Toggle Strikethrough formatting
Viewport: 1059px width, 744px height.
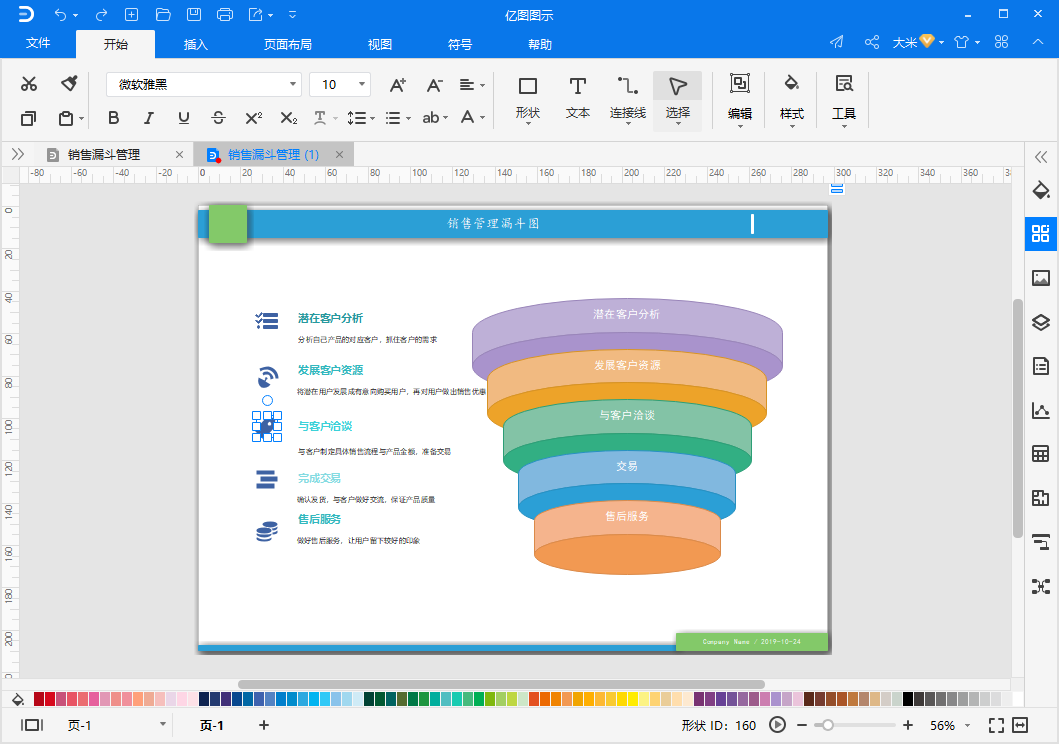[218, 117]
